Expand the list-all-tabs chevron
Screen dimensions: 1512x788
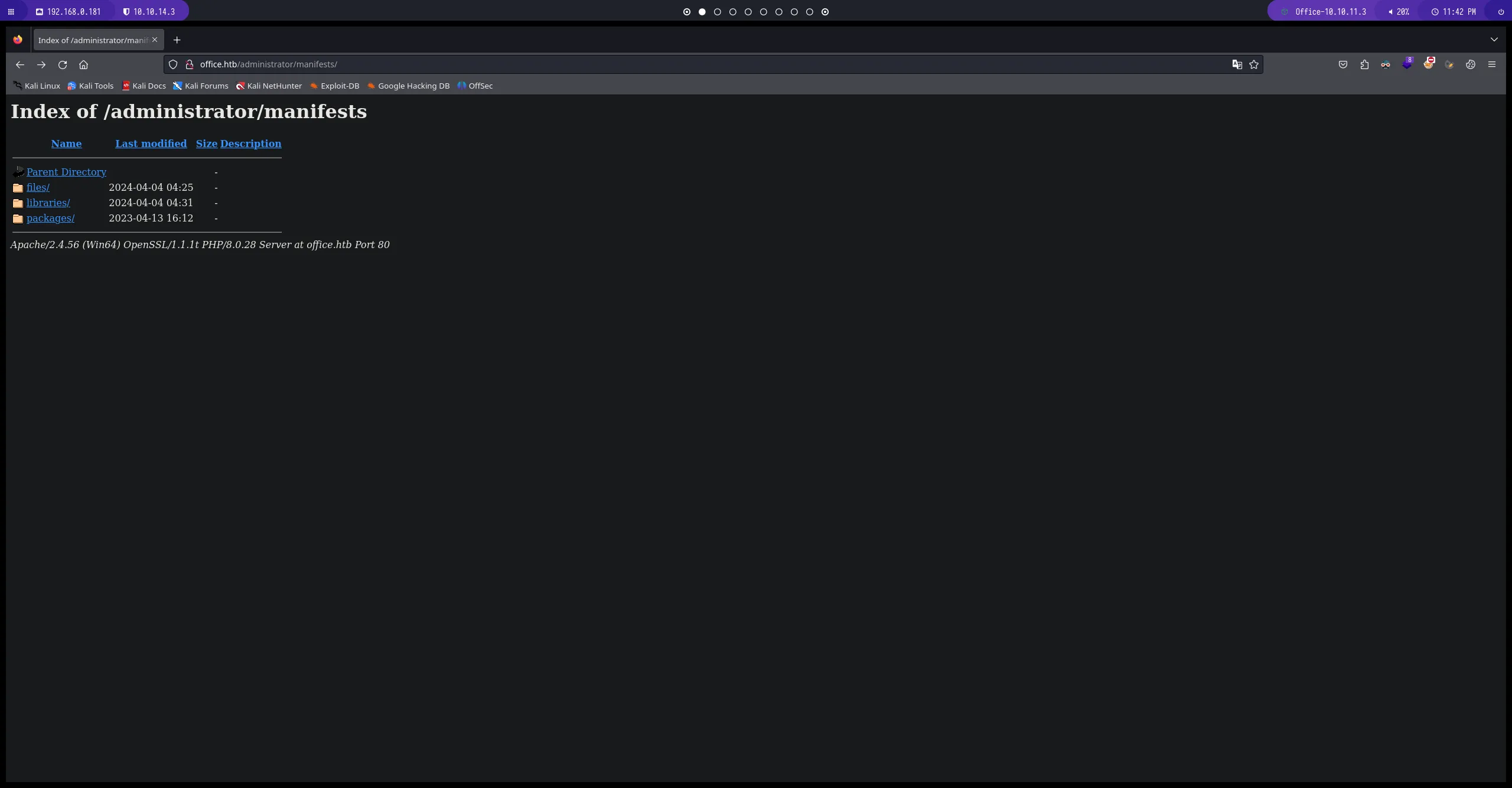(x=1495, y=40)
